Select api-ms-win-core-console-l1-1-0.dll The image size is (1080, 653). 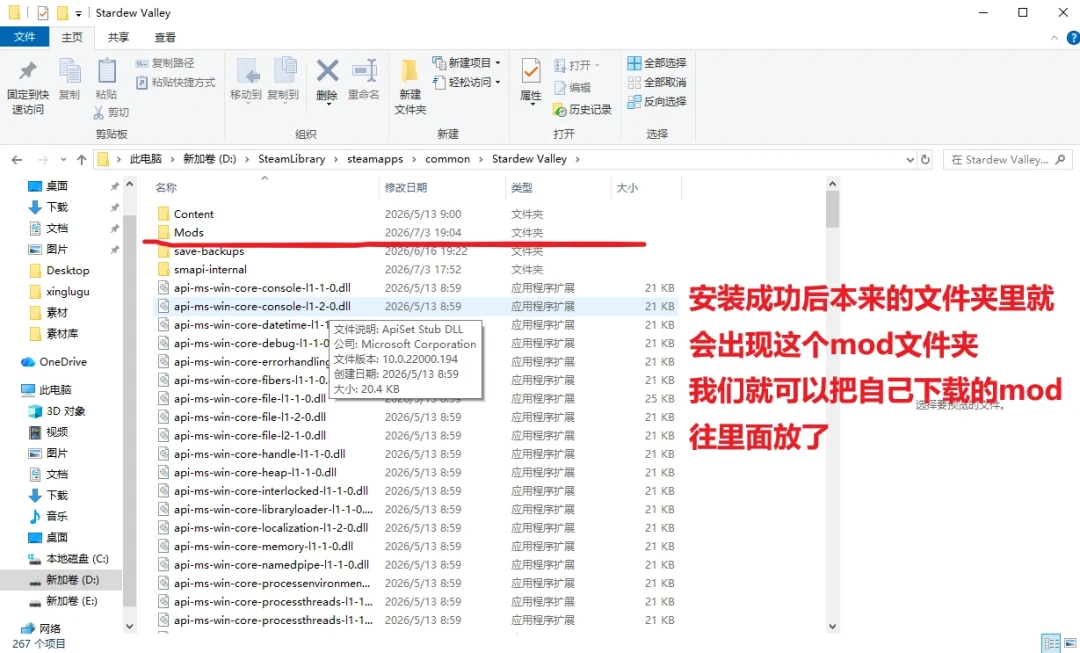pyautogui.click(x=262, y=288)
